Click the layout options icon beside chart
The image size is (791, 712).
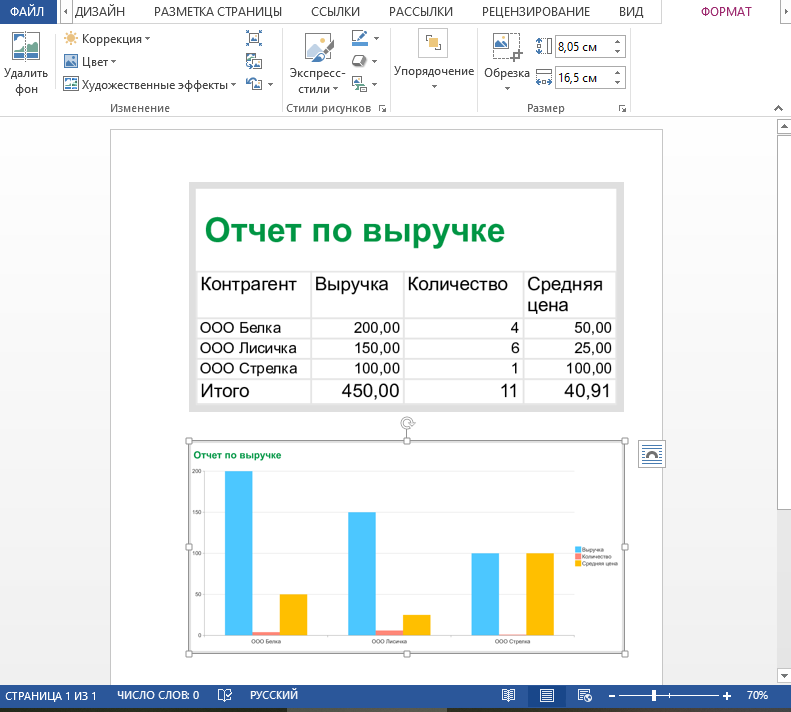(651, 455)
